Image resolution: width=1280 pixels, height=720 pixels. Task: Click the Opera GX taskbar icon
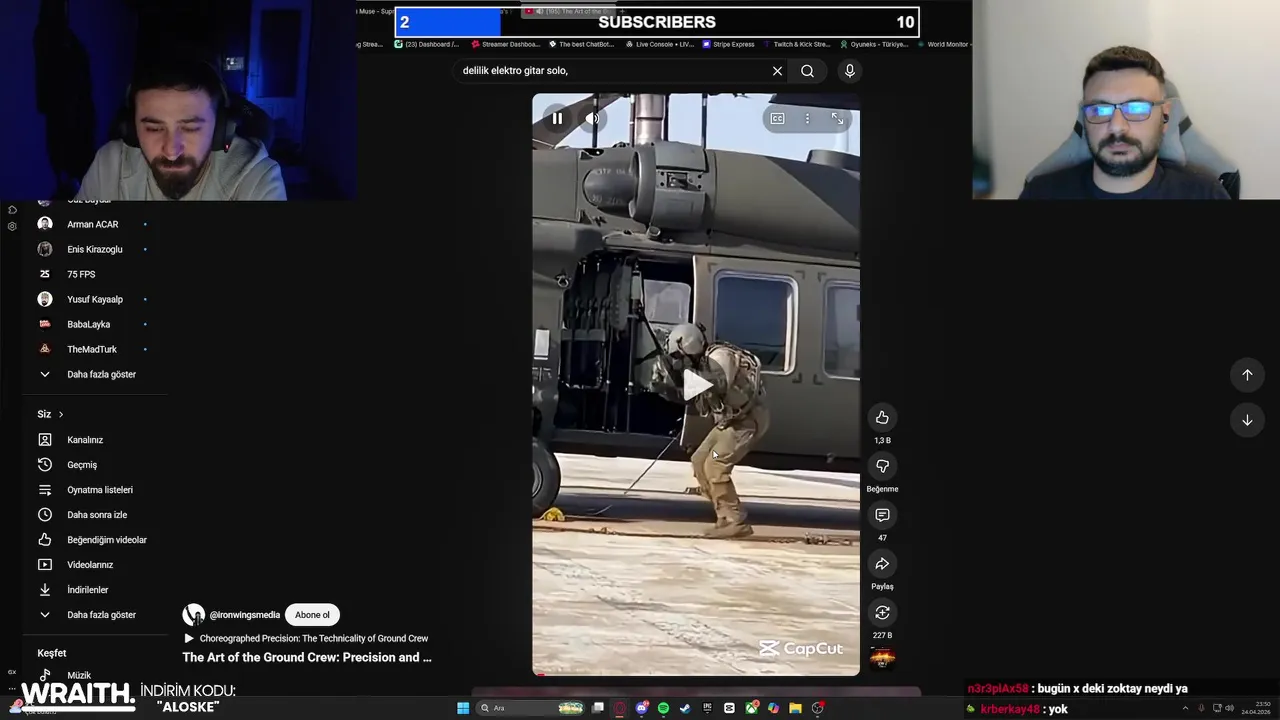click(619, 708)
